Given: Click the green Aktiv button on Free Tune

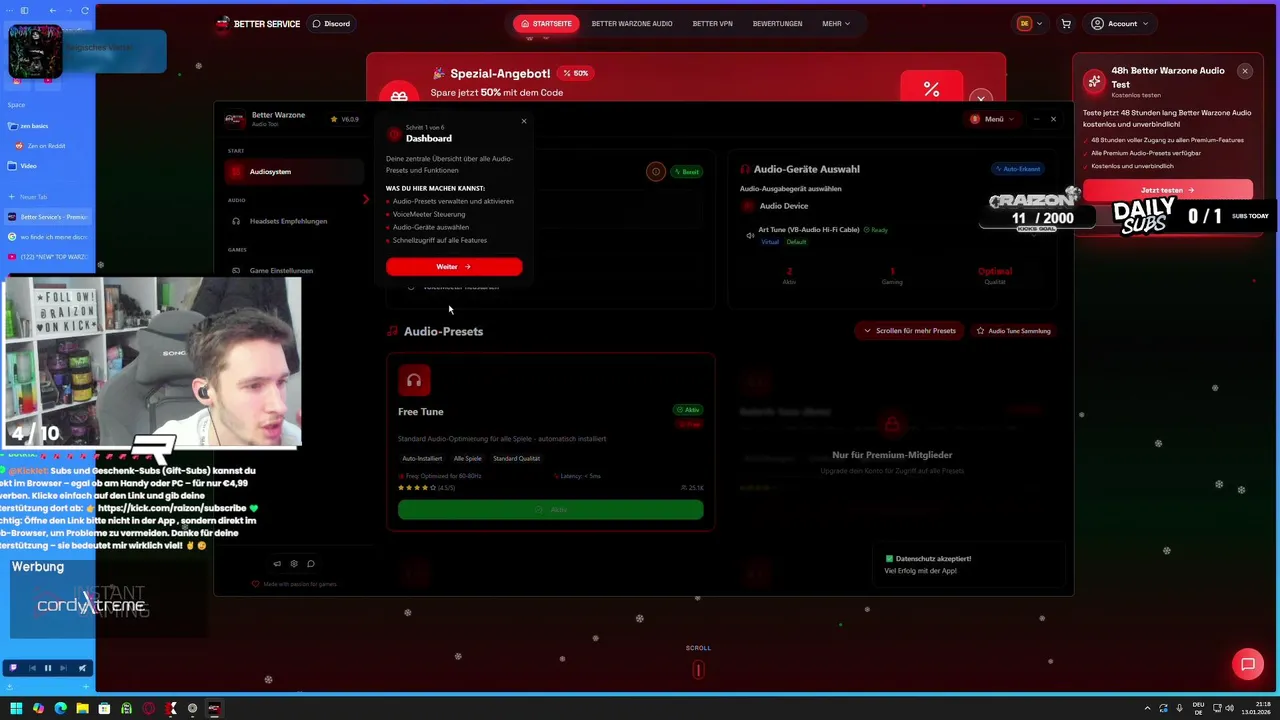Looking at the screenshot, I should (x=551, y=510).
